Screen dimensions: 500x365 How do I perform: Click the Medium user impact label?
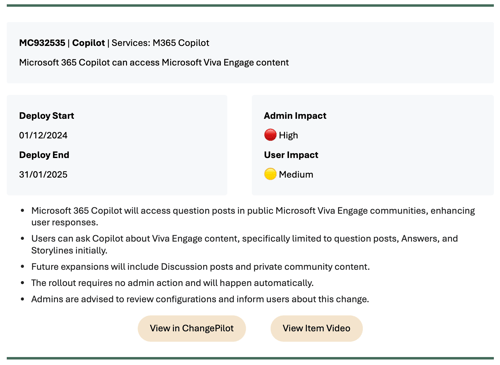tap(296, 174)
